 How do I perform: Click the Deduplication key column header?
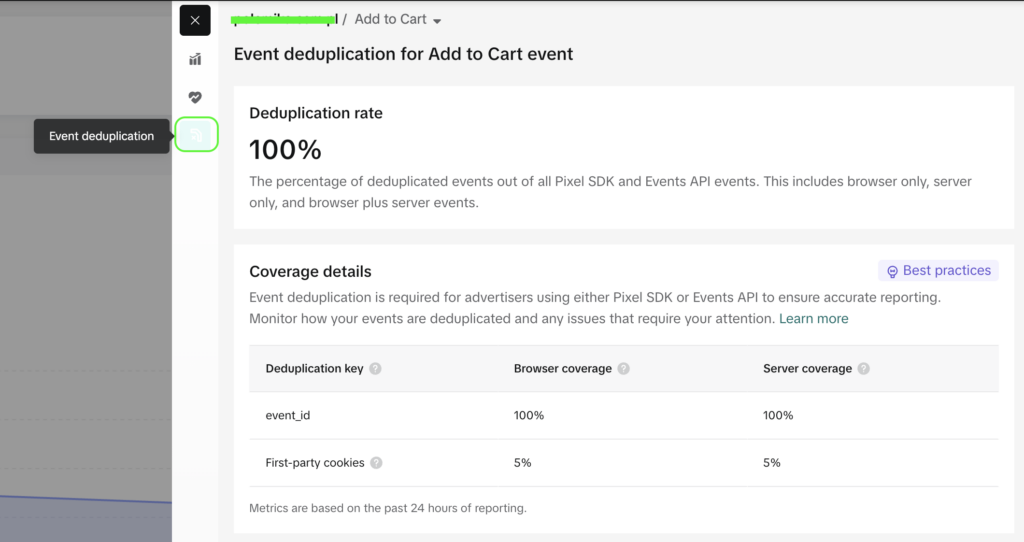click(x=314, y=369)
